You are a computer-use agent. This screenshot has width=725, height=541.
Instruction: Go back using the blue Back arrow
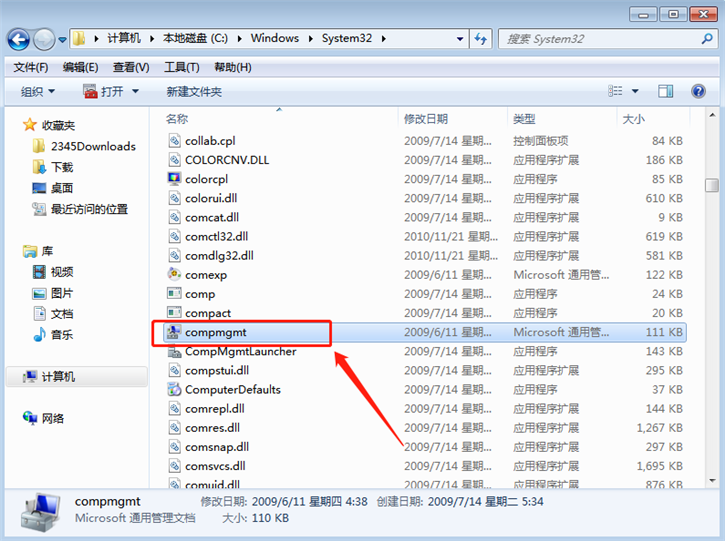click(18, 39)
